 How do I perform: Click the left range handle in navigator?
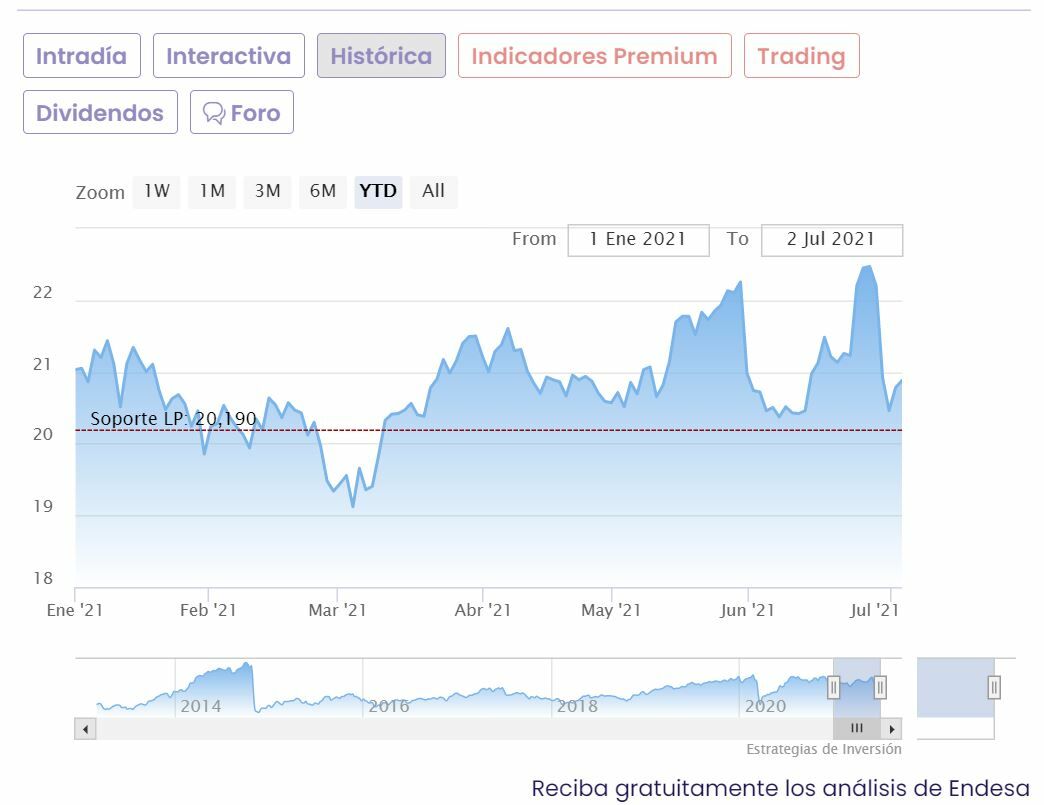[x=833, y=687]
